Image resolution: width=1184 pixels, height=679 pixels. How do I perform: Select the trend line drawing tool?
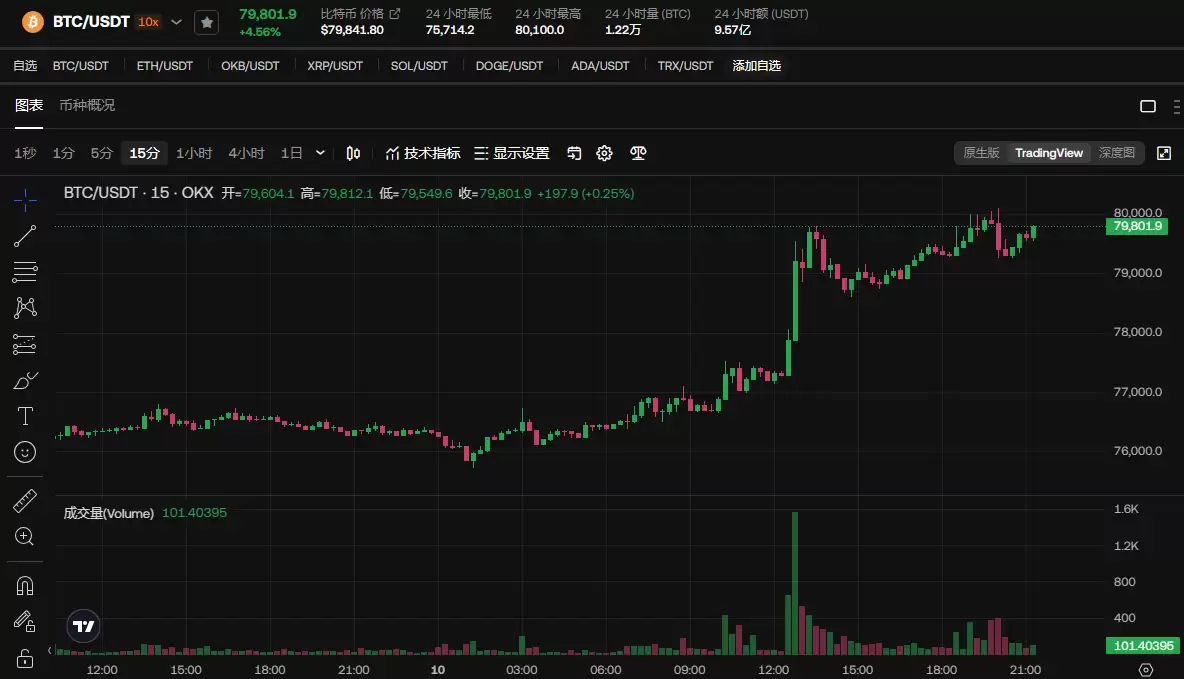tap(25, 236)
